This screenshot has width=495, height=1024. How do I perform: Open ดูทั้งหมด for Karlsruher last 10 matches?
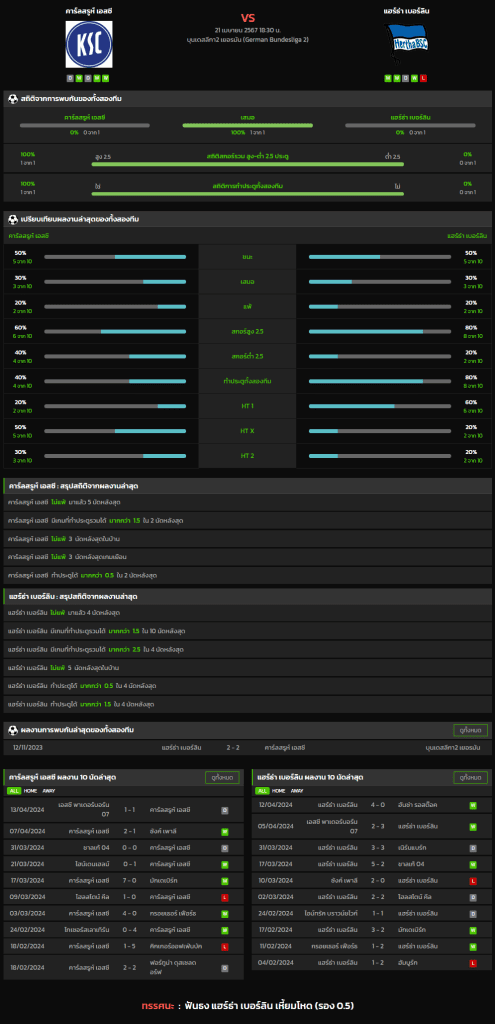221,778
